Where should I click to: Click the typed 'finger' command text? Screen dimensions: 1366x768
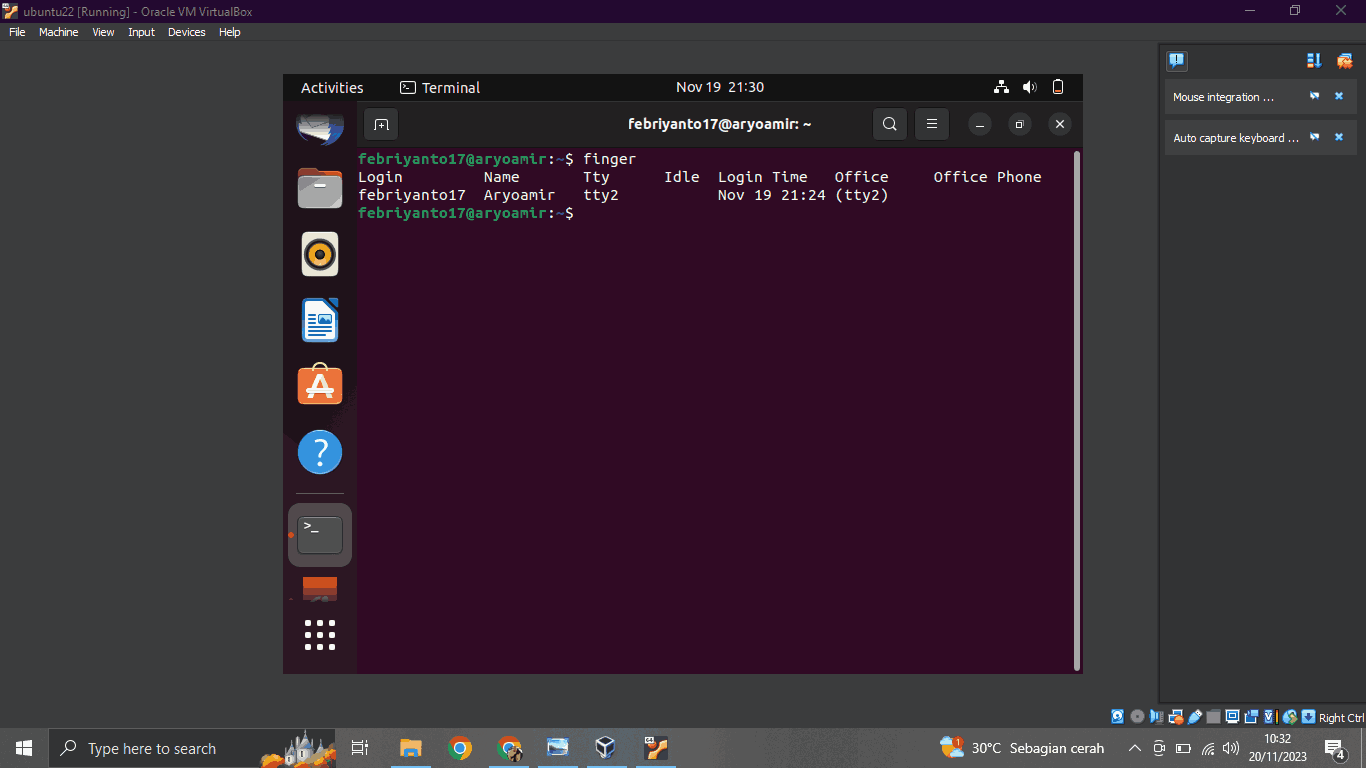[609, 159]
